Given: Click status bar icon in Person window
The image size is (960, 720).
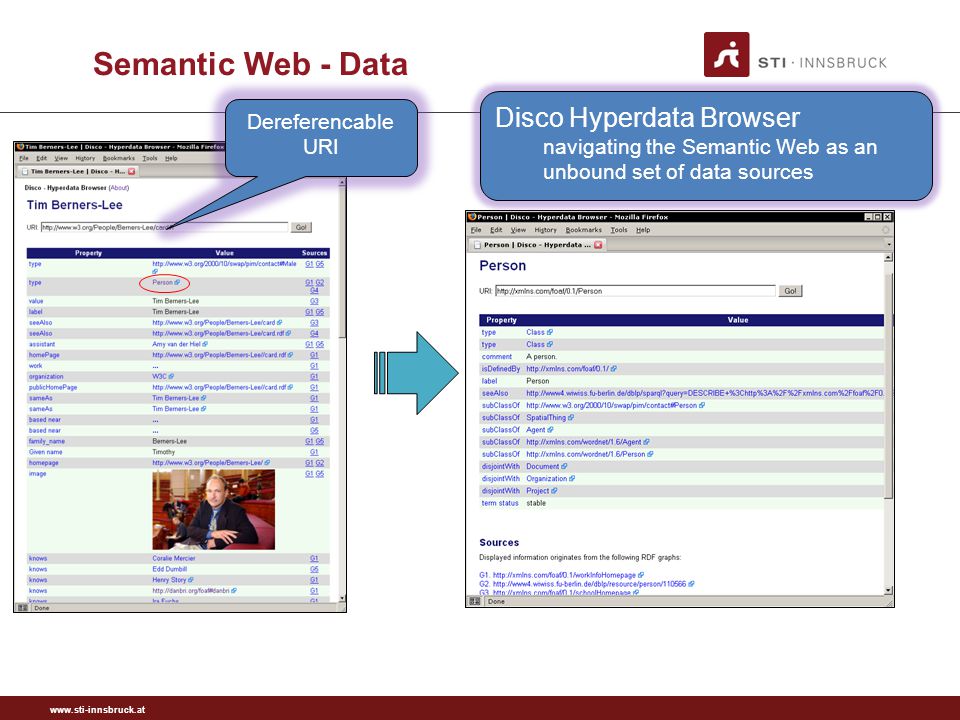Looking at the screenshot, I should (x=474, y=601).
